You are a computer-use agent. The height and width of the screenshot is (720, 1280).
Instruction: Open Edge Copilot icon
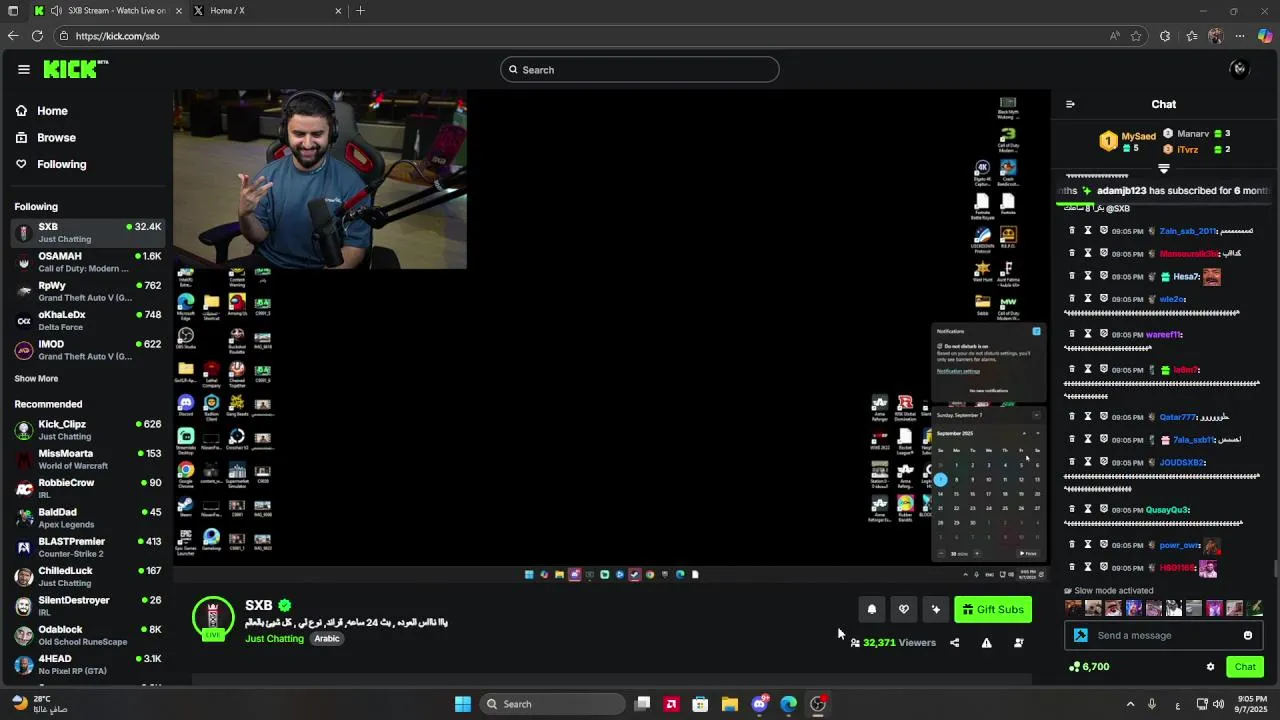click(1265, 36)
